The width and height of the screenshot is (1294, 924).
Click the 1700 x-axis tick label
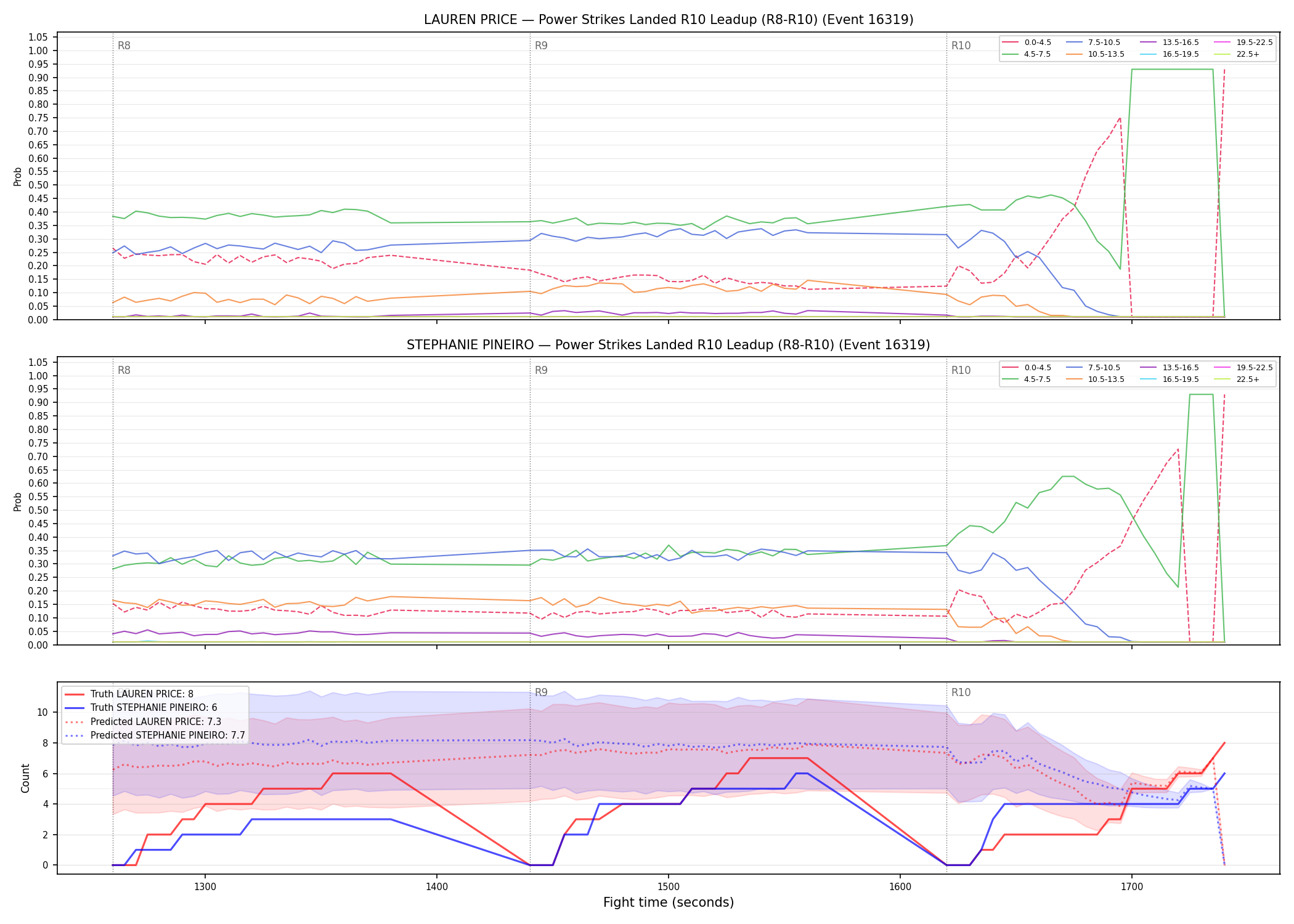(1132, 887)
